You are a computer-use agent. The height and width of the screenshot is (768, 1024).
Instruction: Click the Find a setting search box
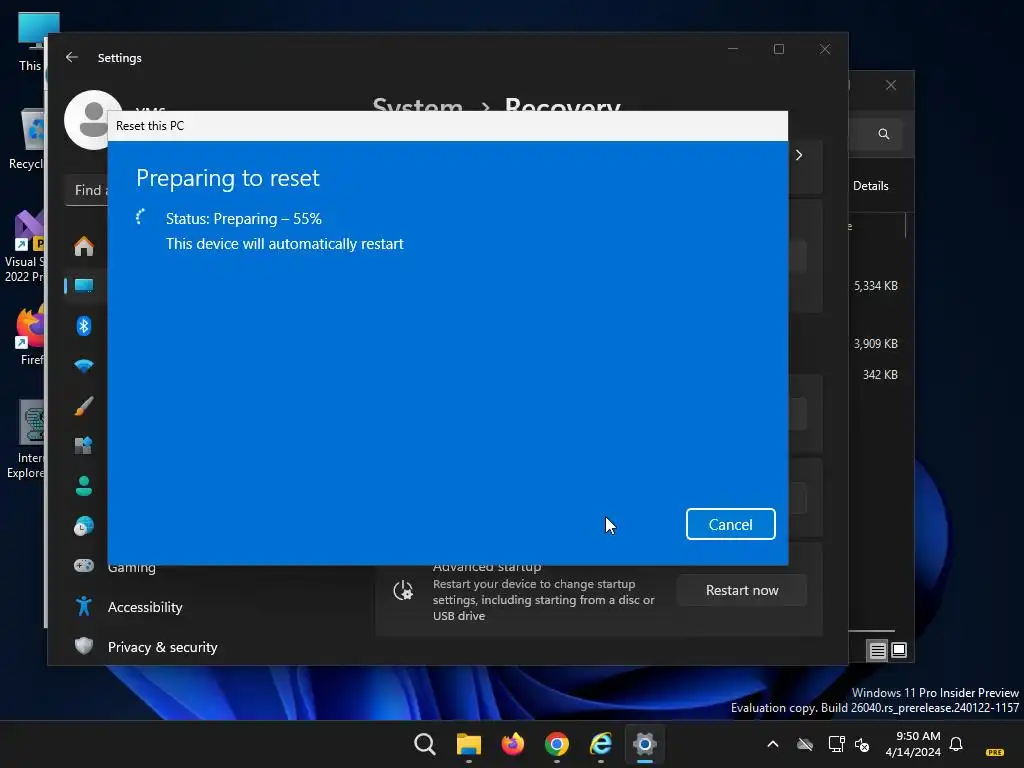tap(88, 190)
